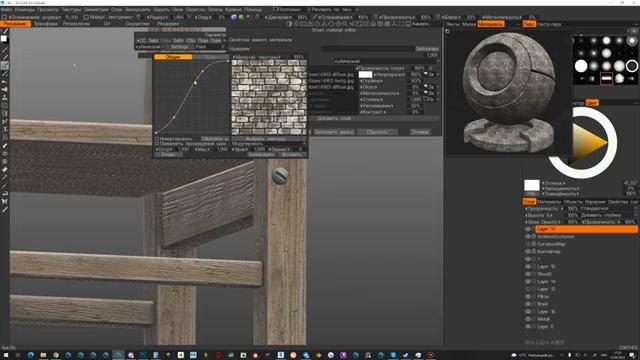The image size is (640, 360).
Task: Click the blue sphere icon in the top toolbar
Action: (234, 18)
